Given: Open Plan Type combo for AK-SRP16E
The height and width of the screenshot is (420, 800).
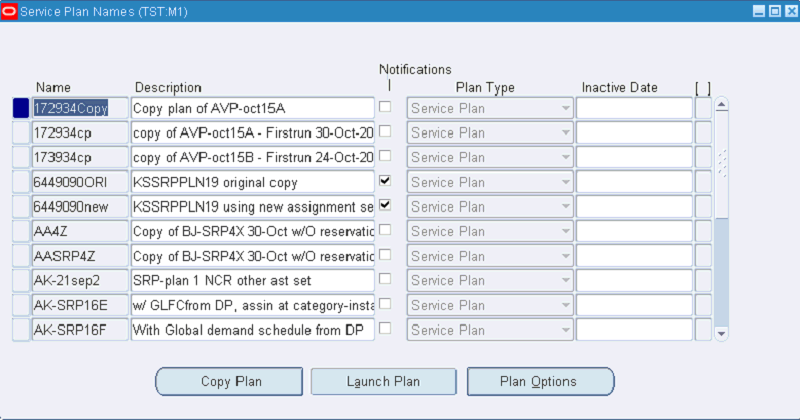Looking at the screenshot, I should coord(565,305).
